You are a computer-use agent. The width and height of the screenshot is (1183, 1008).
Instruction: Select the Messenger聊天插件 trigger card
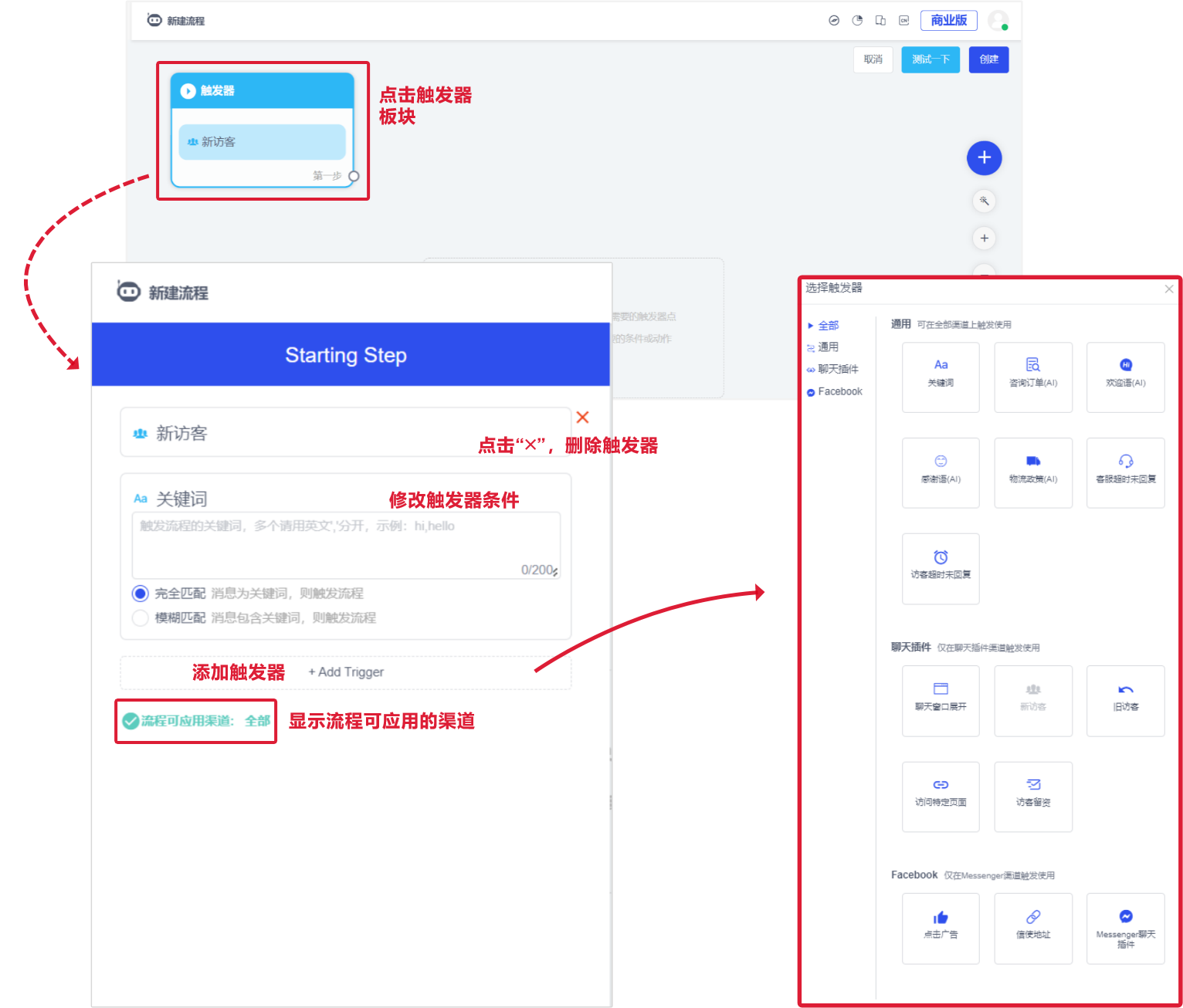[1126, 929]
